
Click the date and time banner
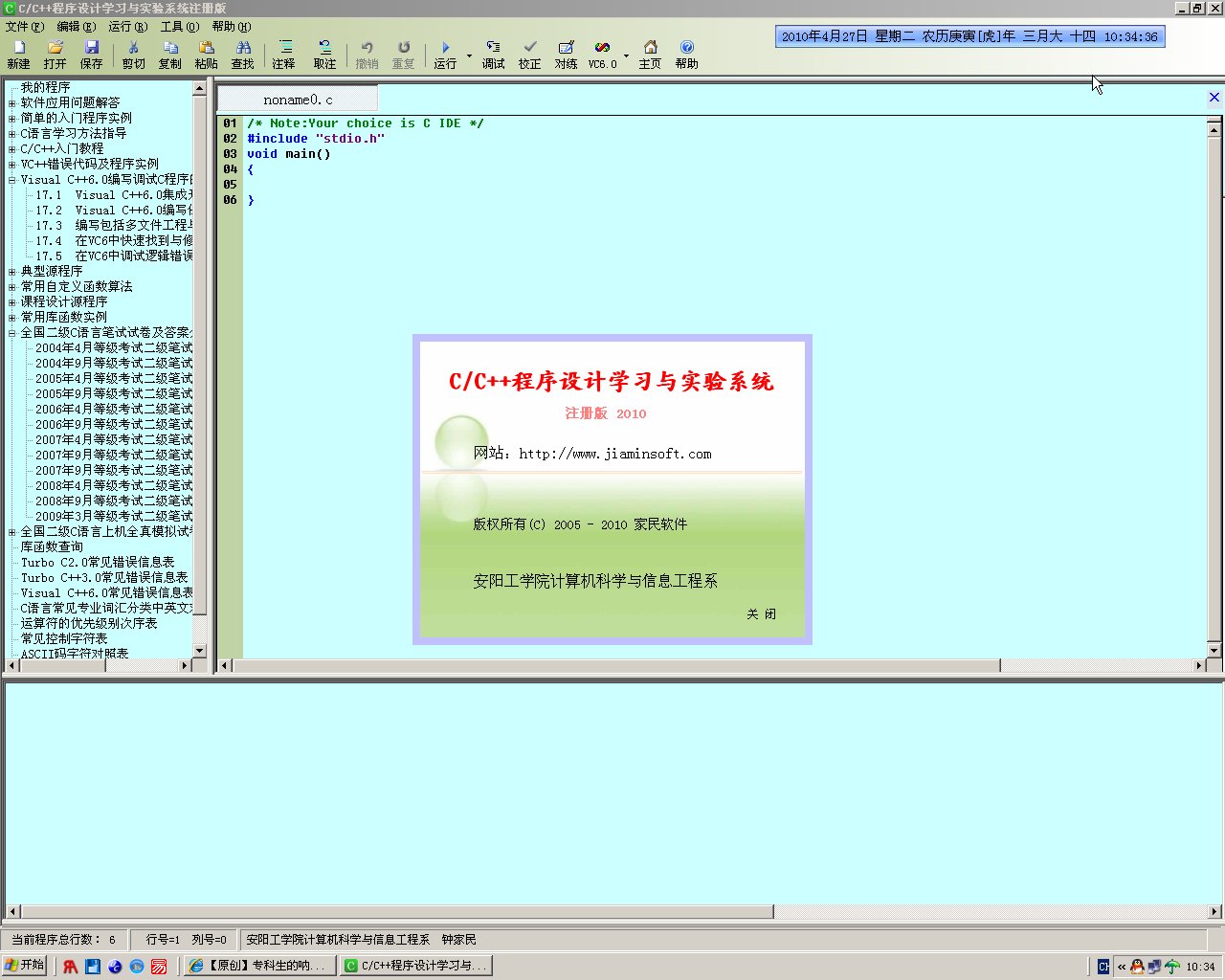969,36
